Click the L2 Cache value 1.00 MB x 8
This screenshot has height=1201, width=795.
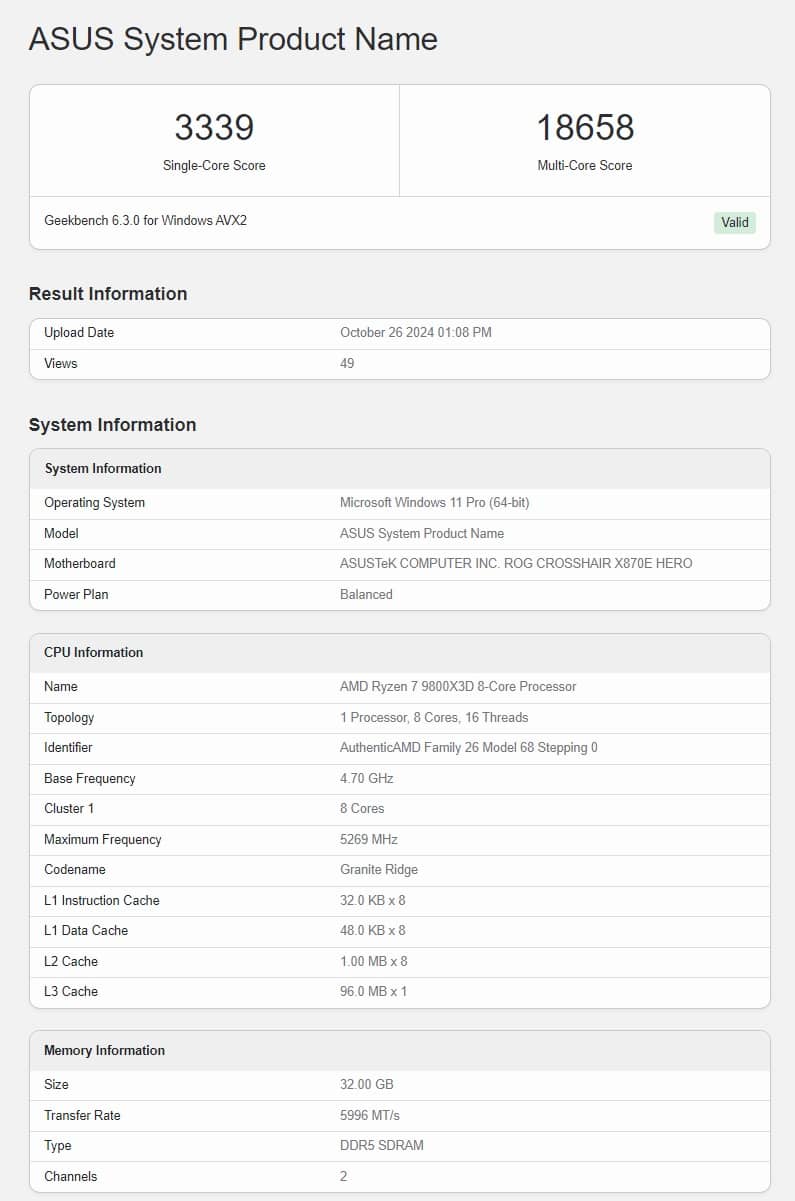point(374,961)
